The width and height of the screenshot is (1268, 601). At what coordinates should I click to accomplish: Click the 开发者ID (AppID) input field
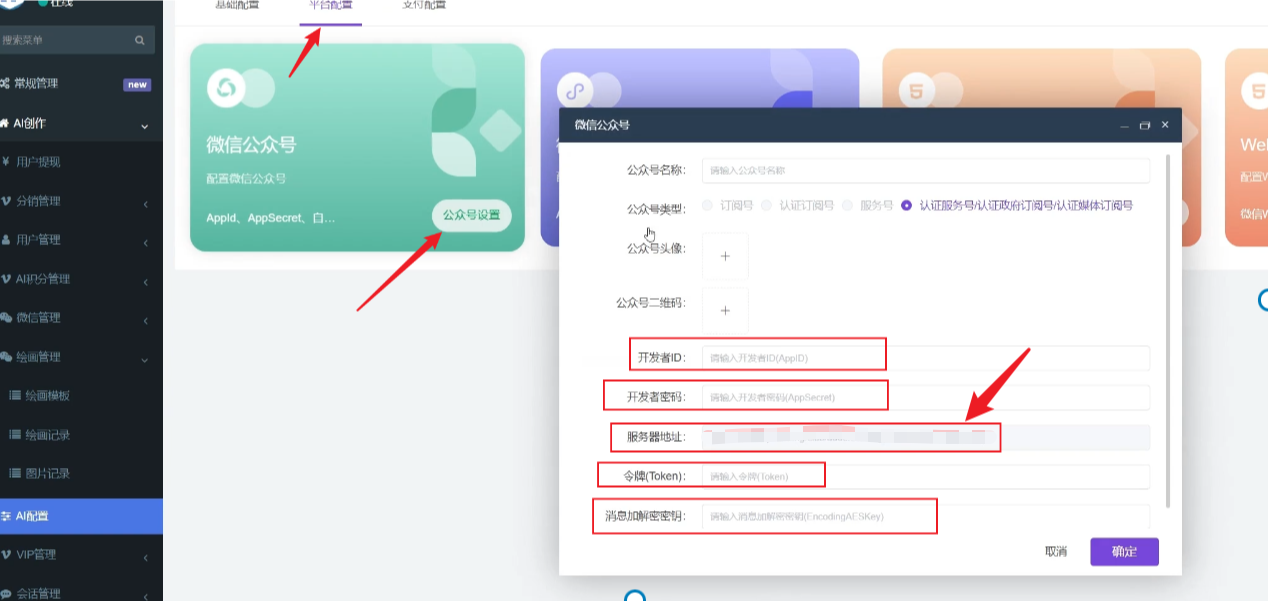[926, 358]
